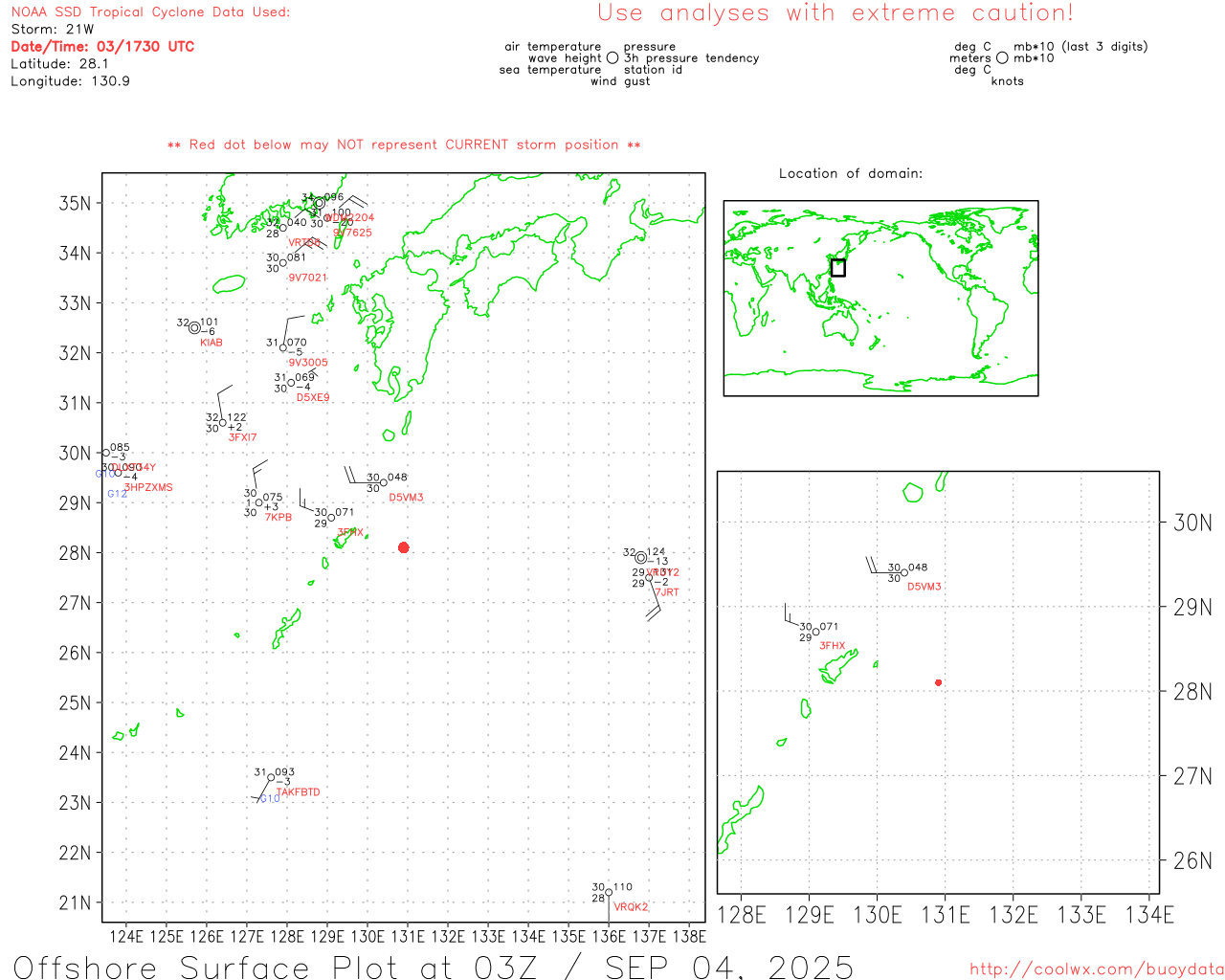The height and width of the screenshot is (980, 1225).
Task: Click the 124E longitude axis label
Action: click(126, 936)
